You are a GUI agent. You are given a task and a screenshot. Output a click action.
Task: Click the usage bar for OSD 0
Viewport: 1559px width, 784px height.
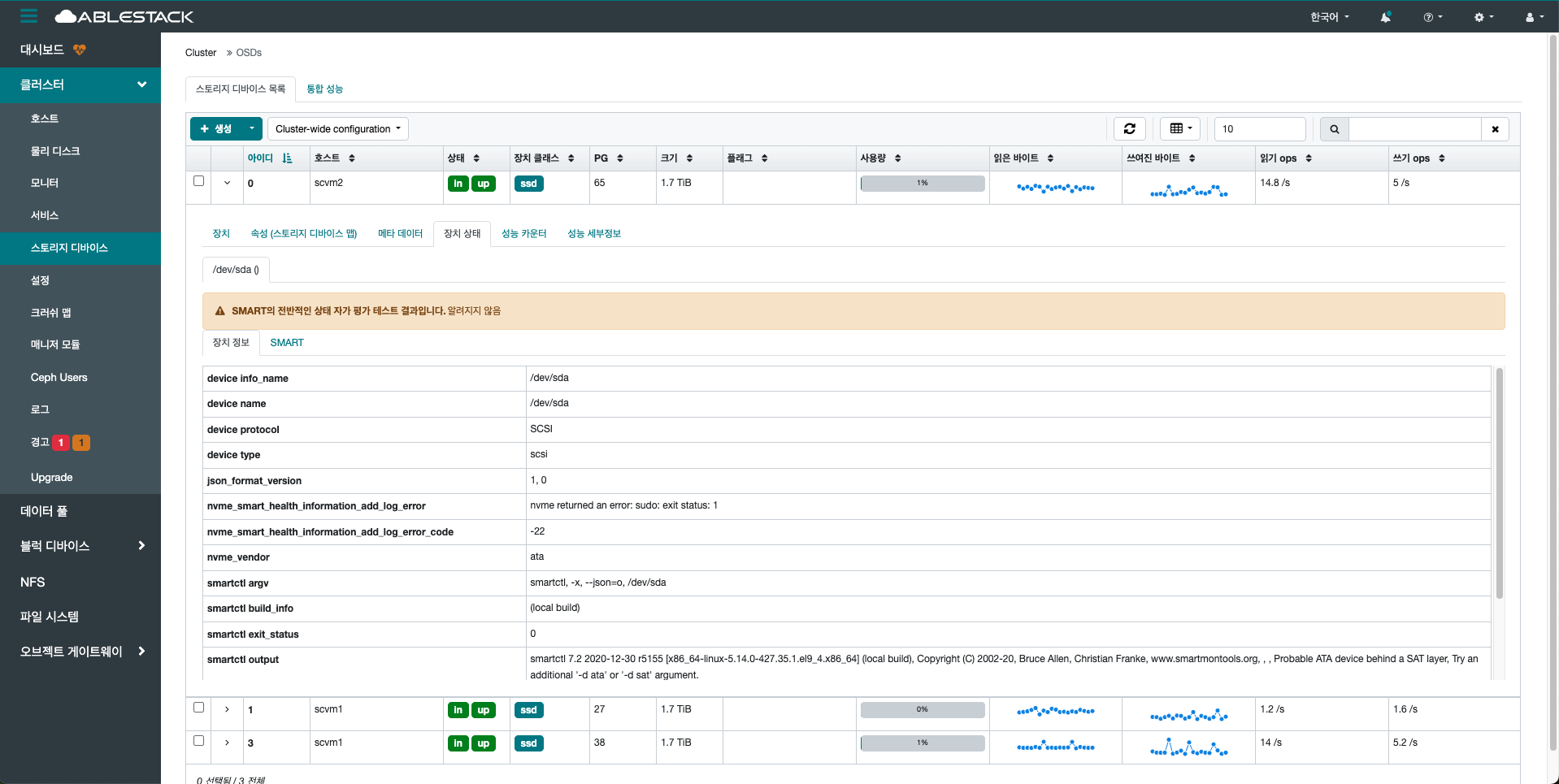[x=922, y=184]
